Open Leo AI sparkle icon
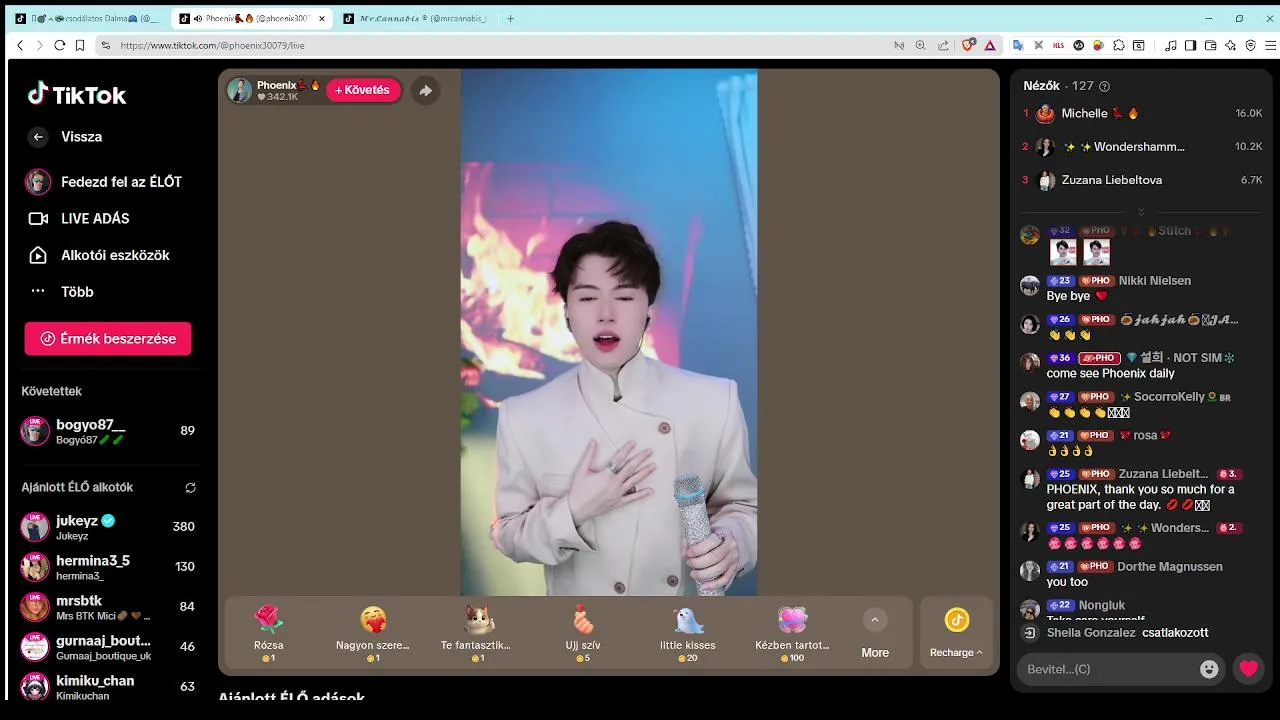1280x720 pixels. tap(1231, 45)
